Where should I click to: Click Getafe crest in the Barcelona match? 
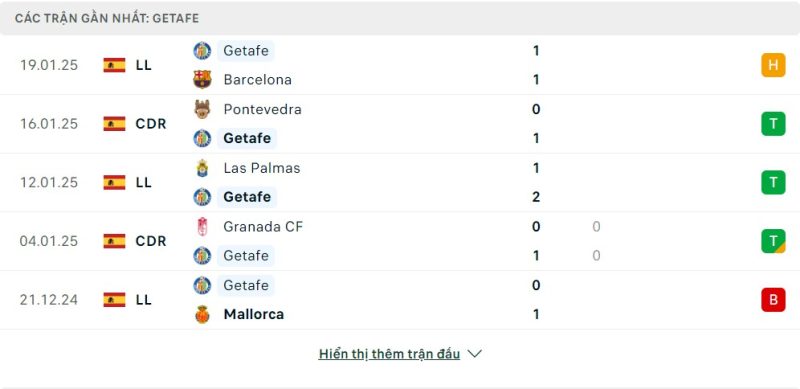pos(203,51)
